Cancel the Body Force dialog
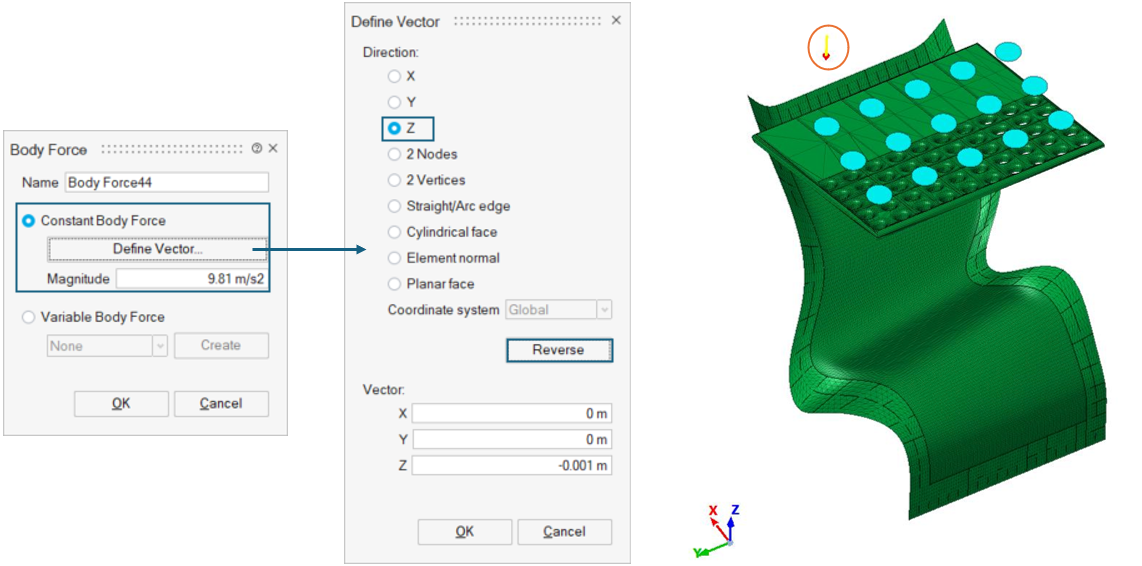 click(x=221, y=404)
